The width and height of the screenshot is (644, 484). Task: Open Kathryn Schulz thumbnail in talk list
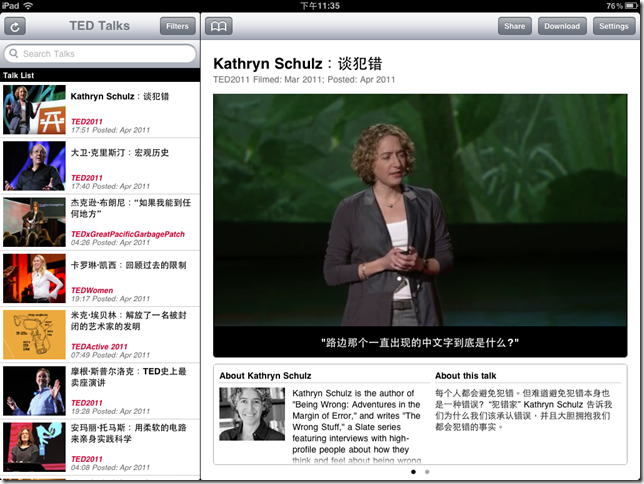tap(34, 110)
